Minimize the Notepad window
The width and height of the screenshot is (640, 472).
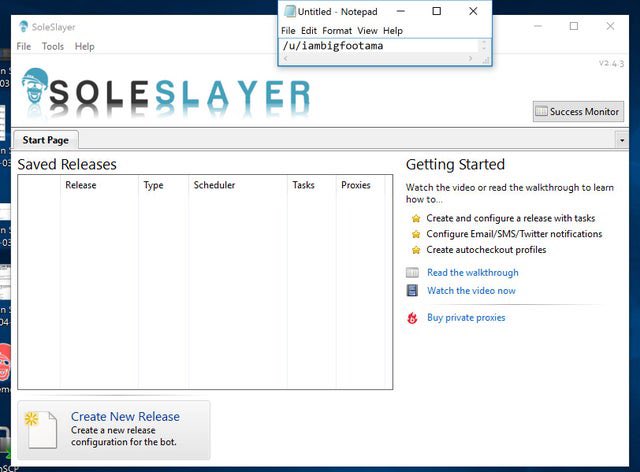point(401,11)
